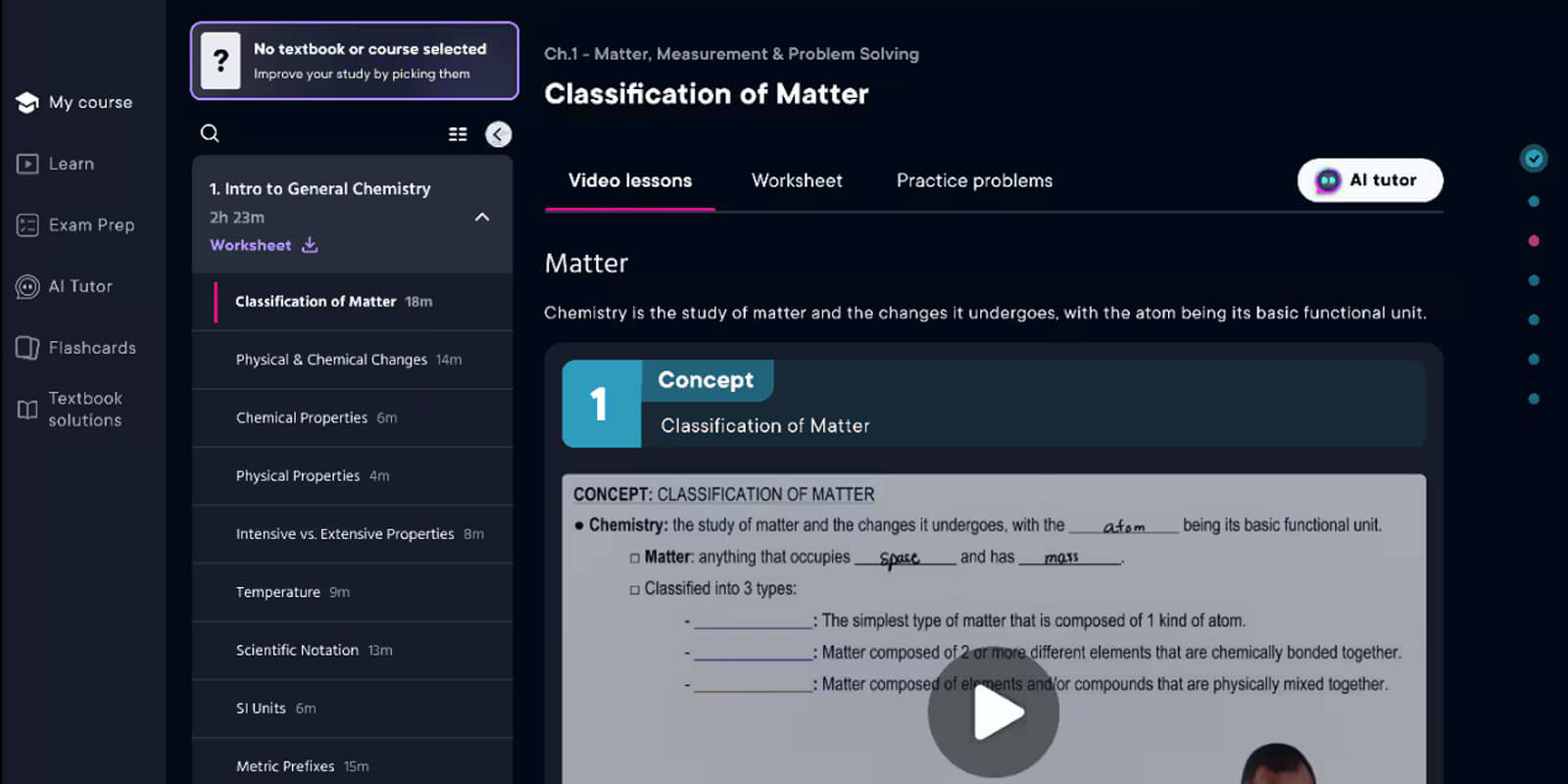Click the checked progress marker at top right
The width and height of the screenshot is (1568, 784).
pos(1534,158)
